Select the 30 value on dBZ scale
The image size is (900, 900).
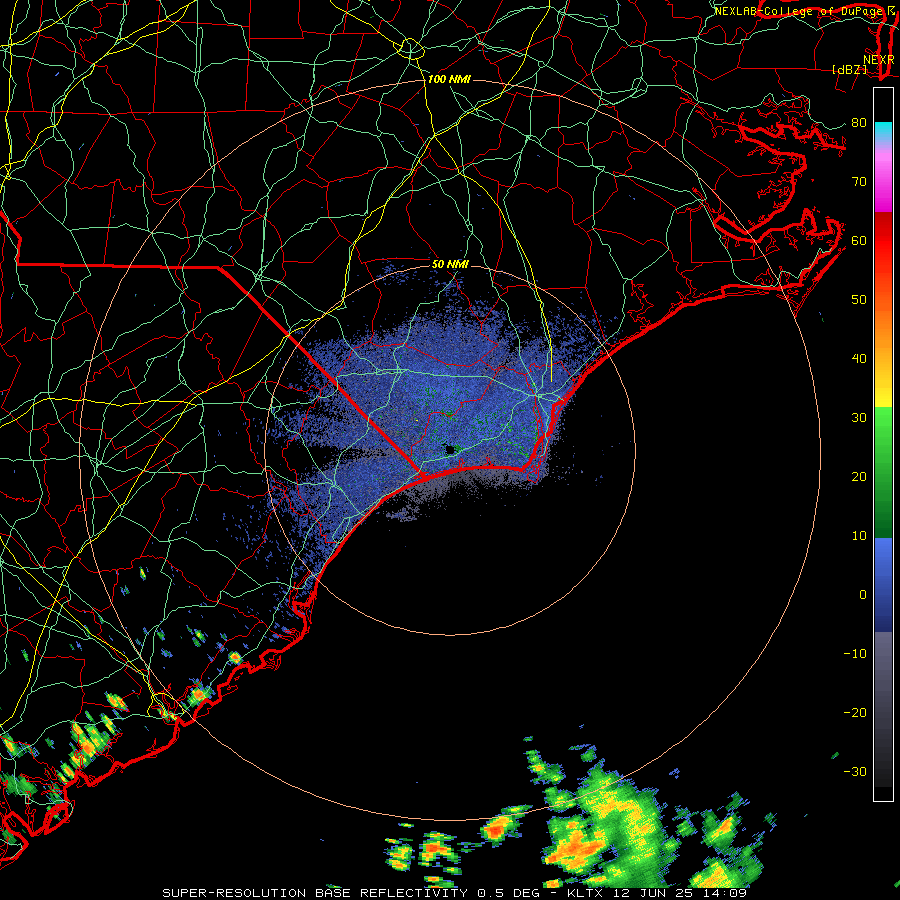(x=859, y=417)
